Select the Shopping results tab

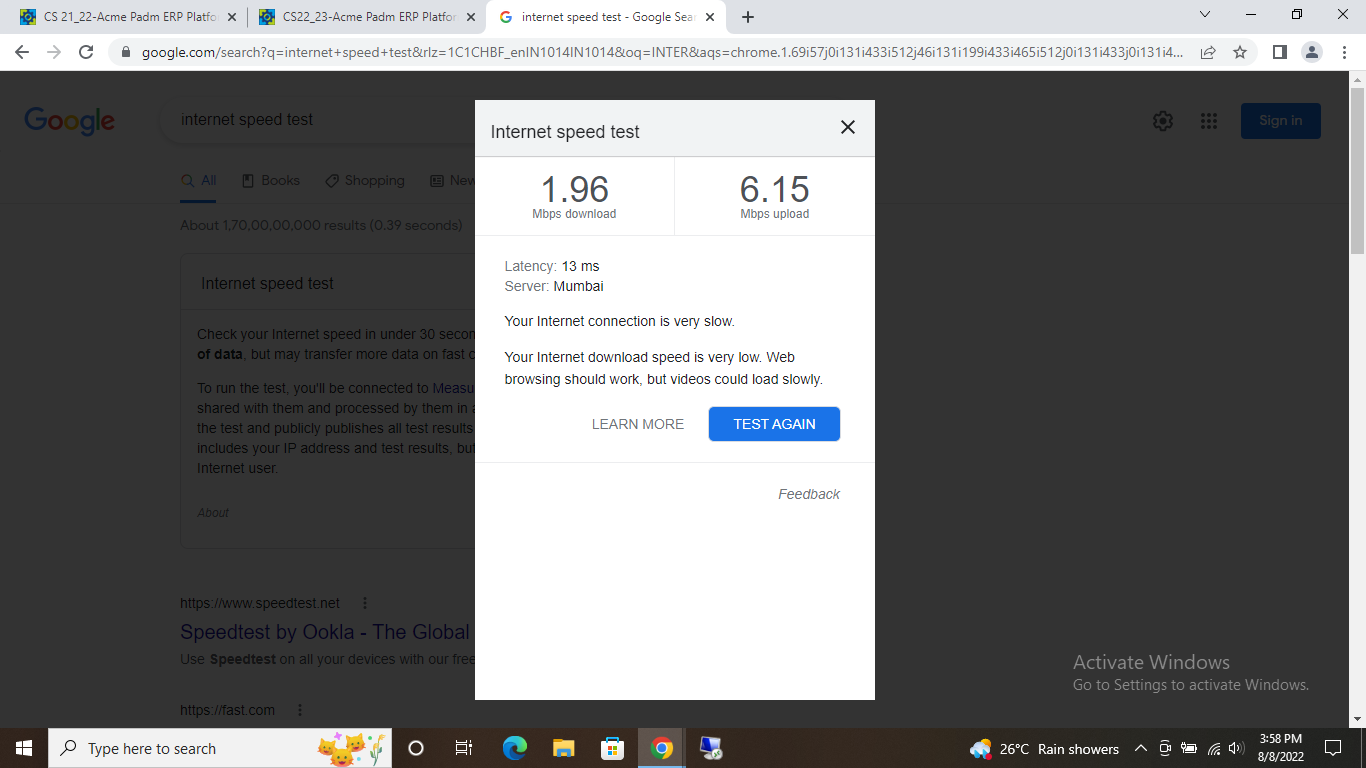pos(365,181)
